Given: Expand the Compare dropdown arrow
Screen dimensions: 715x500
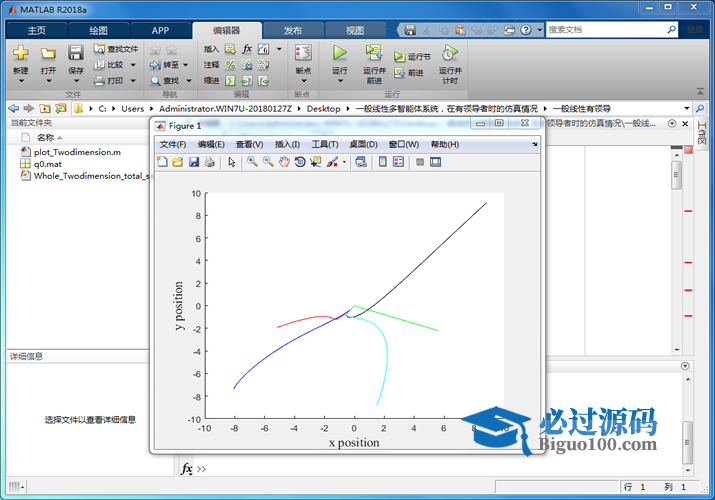Looking at the screenshot, I should [x=133, y=65].
